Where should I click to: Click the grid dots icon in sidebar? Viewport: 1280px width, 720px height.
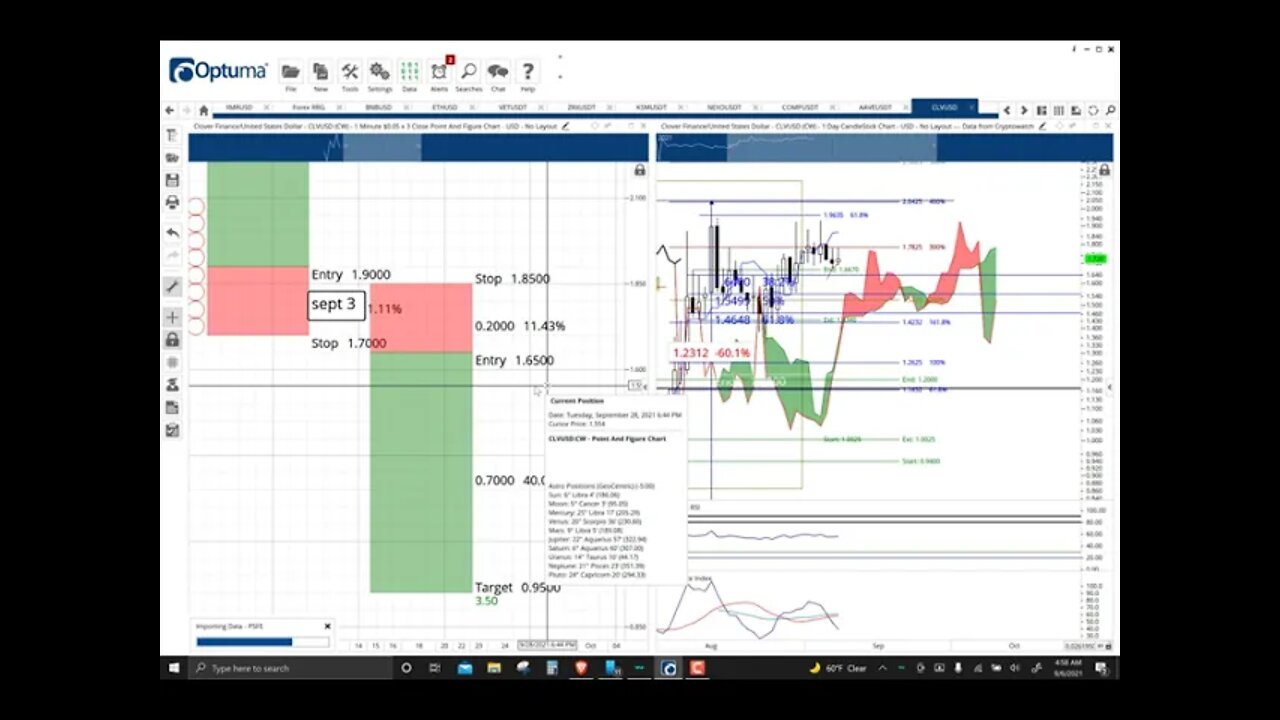coord(172,362)
